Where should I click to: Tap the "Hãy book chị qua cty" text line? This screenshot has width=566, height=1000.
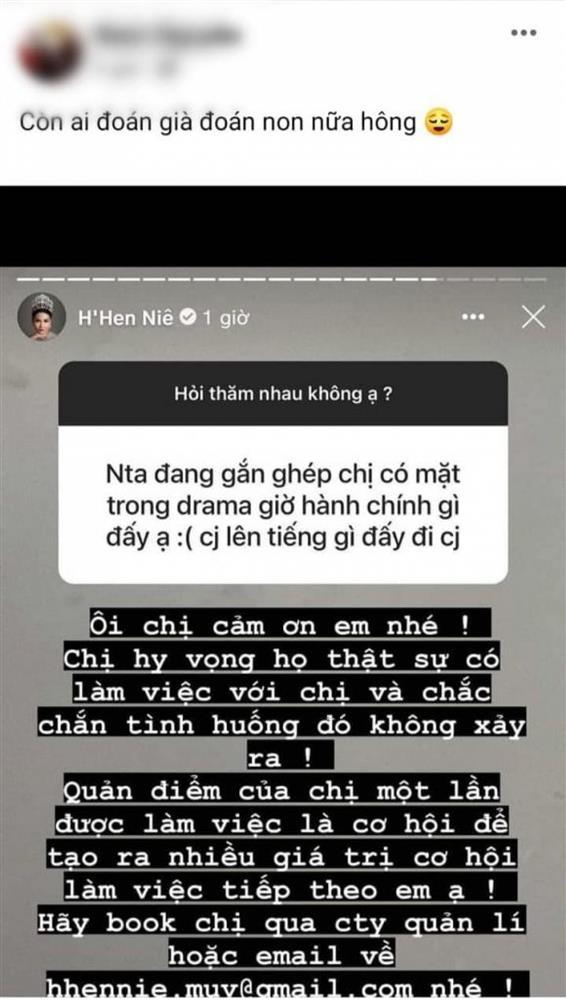click(x=281, y=924)
